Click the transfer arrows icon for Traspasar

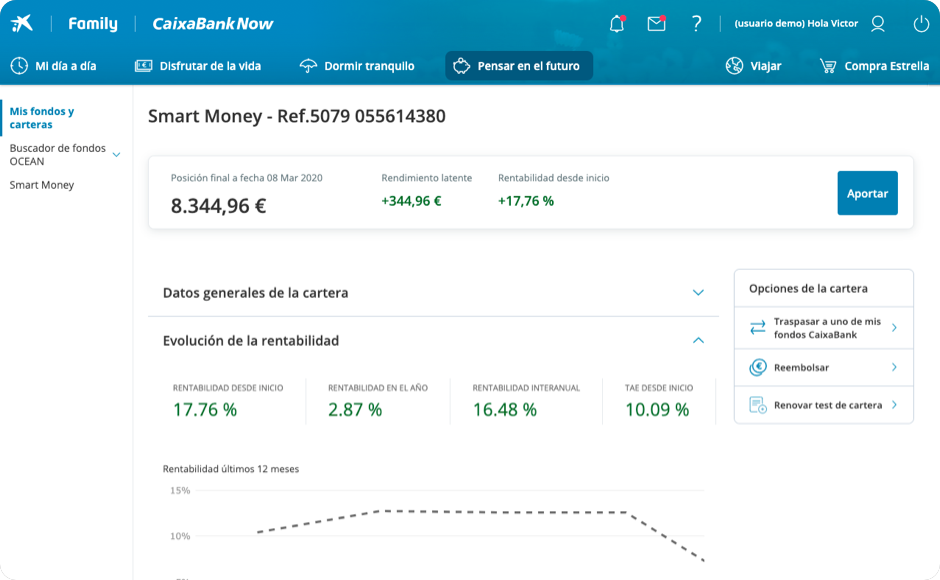click(x=758, y=327)
